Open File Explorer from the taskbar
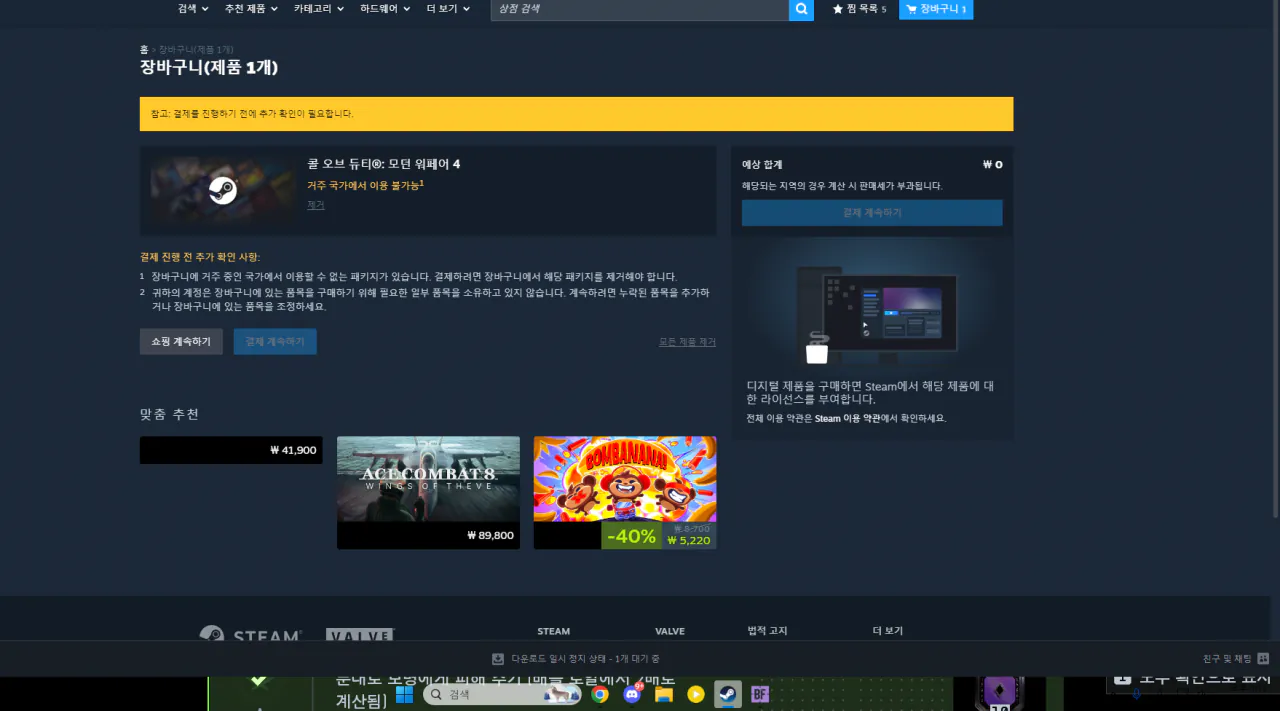The height and width of the screenshot is (711, 1280). 663,694
